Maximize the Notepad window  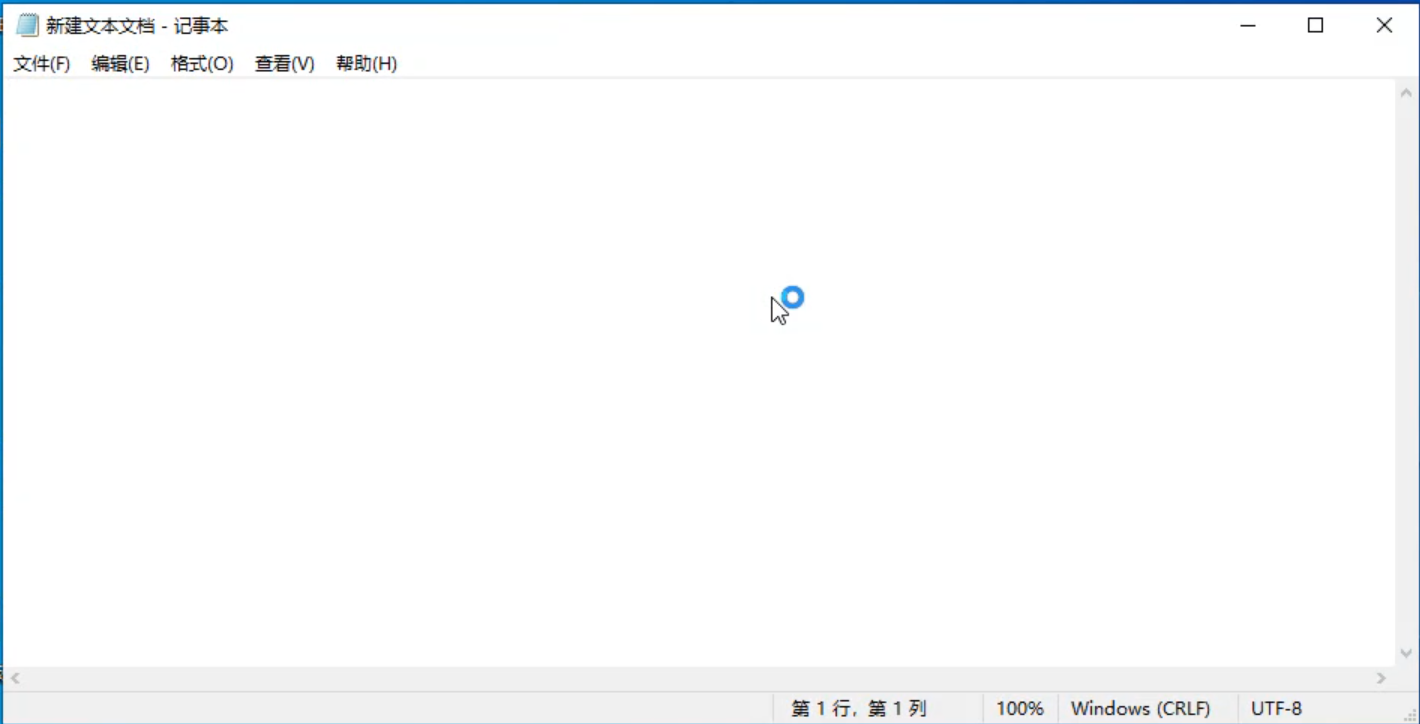click(1316, 26)
